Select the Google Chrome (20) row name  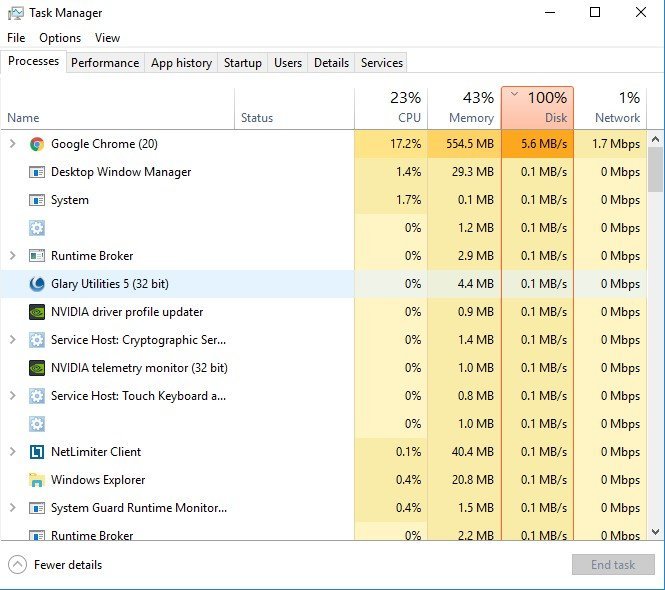[x=104, y=144]
